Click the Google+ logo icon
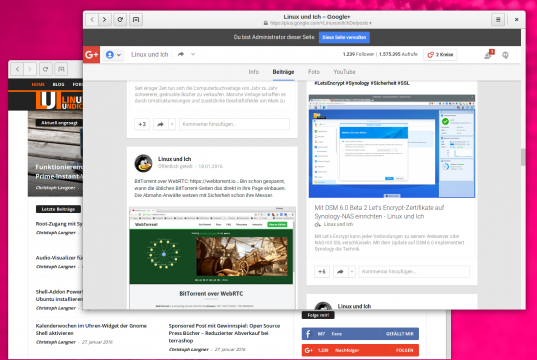The height and width of the screenshot is (360, 537). pos(91,54)
